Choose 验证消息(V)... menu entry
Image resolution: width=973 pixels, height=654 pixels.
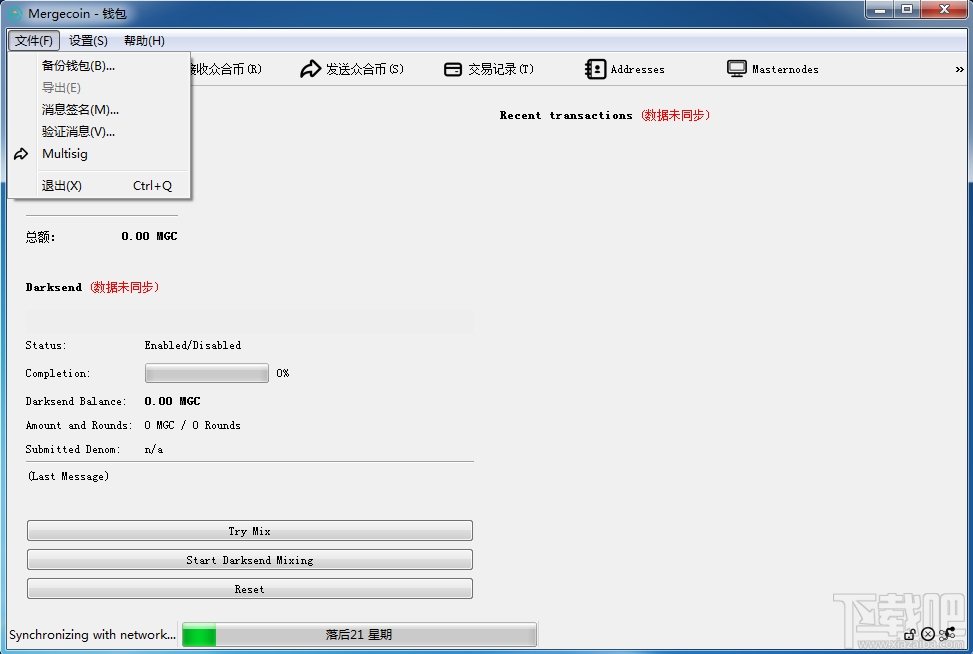(x=99, y=132)
